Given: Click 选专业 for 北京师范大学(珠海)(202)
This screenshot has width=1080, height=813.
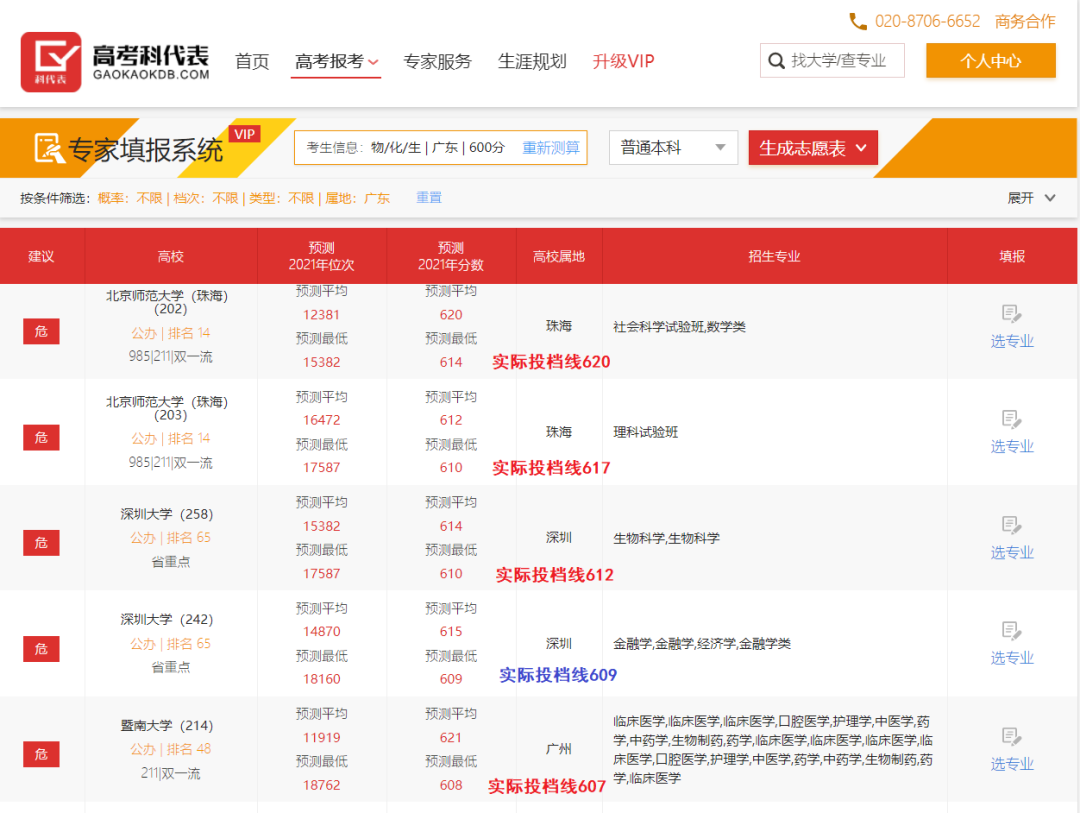Looking at the screenshot, I should click(x=1012, y=341).
